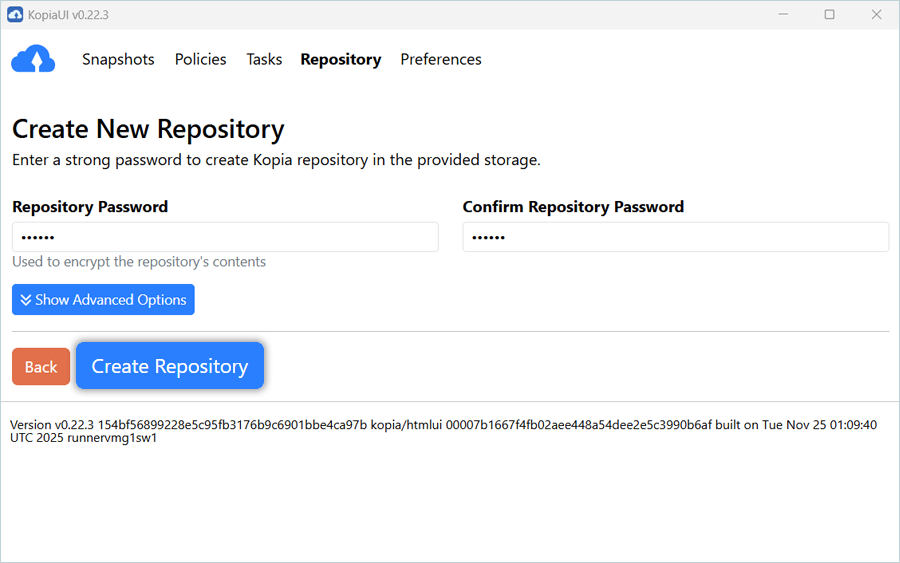Image resolution: width=900 pixels, height=563 pixels.
Task: Select the Repository tab
Action: click(340, 60)
